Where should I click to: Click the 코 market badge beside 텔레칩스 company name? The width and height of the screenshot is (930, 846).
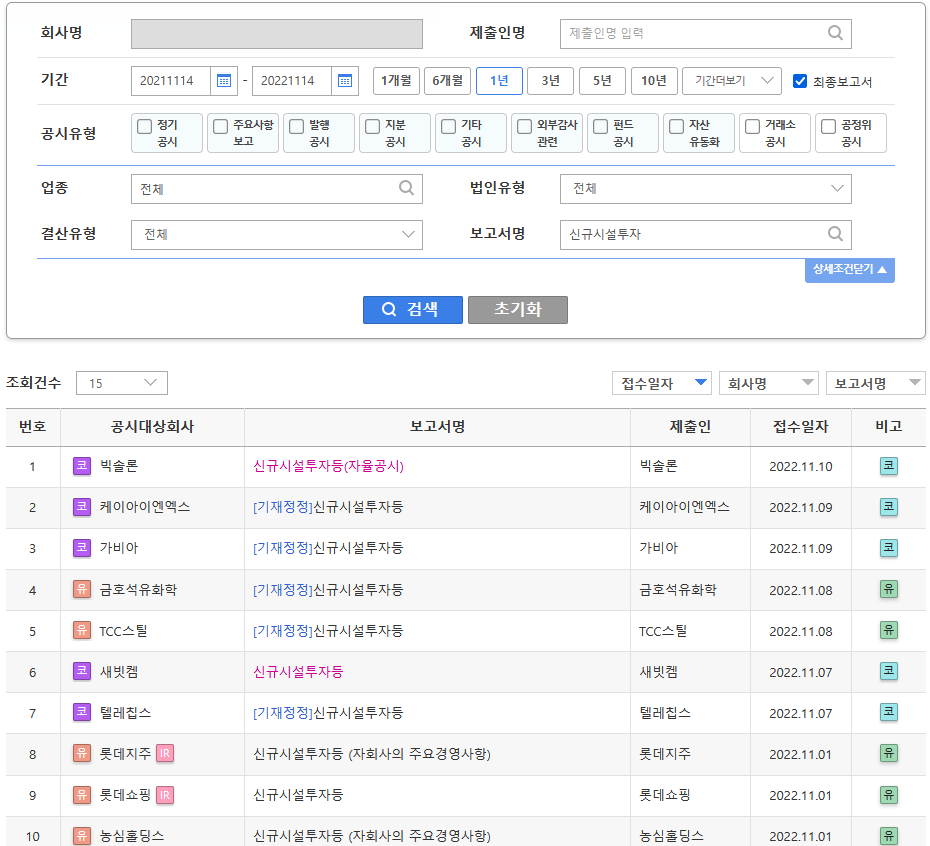click(82, 712)
